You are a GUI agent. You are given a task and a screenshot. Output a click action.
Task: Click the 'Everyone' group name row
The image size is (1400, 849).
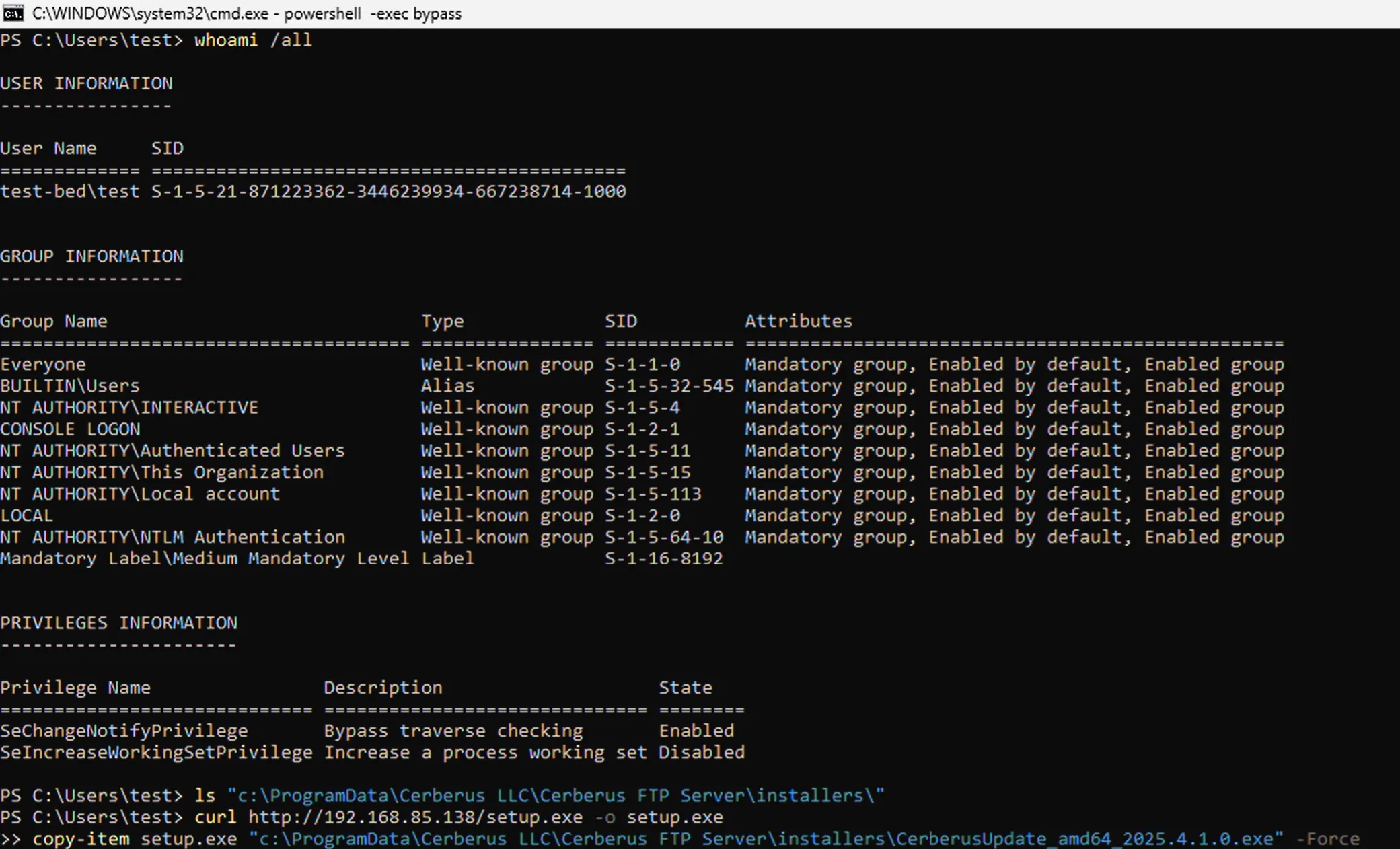(x=43, y=365)
